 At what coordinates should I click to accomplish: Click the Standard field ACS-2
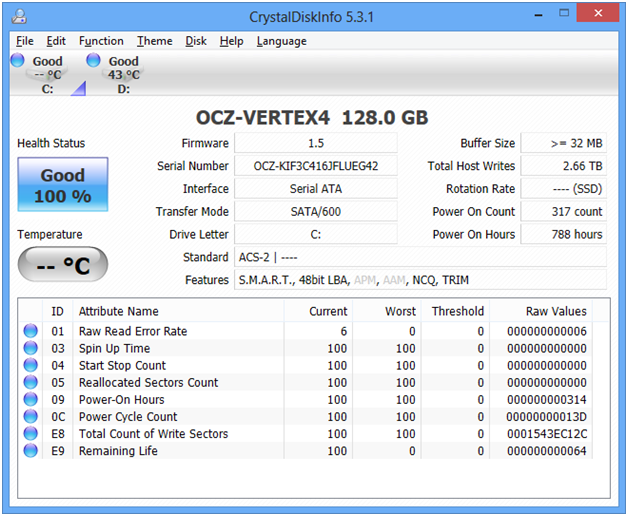(421, 257)
